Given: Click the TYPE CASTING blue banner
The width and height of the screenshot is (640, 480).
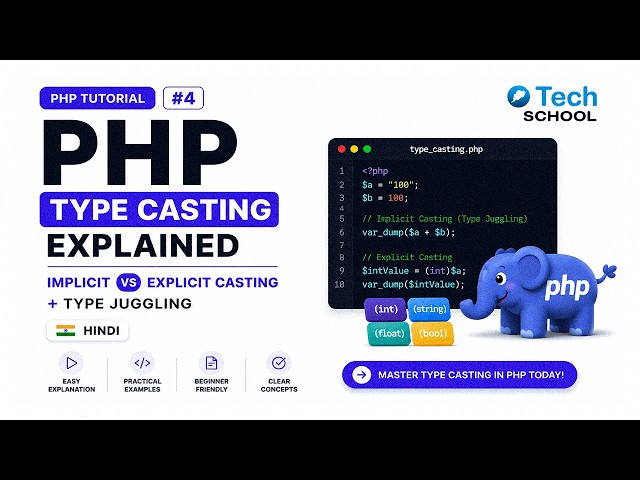Looking at the screenshot, I should [x=159, y=209].
